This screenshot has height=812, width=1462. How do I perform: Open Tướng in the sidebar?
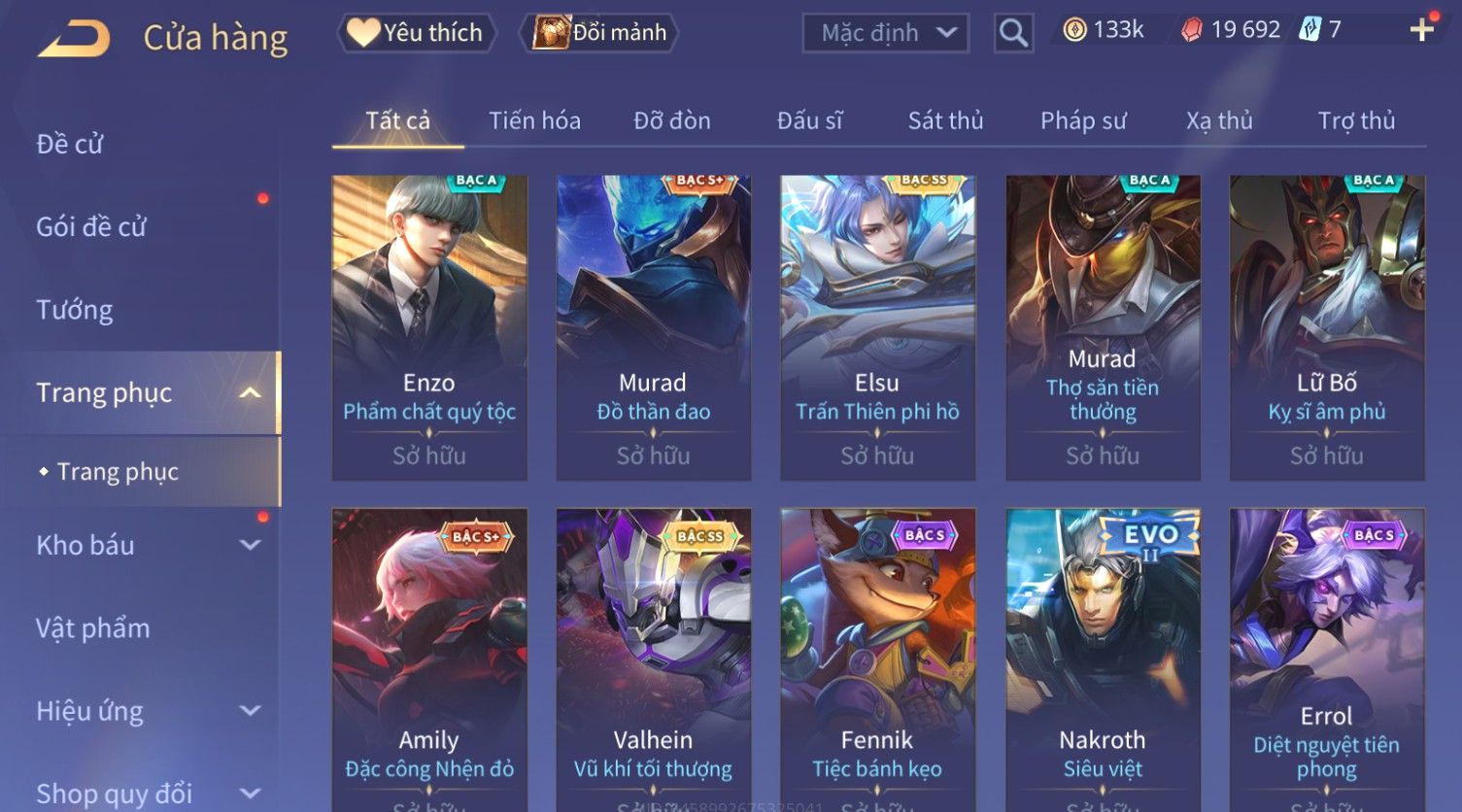coord(75,310)
